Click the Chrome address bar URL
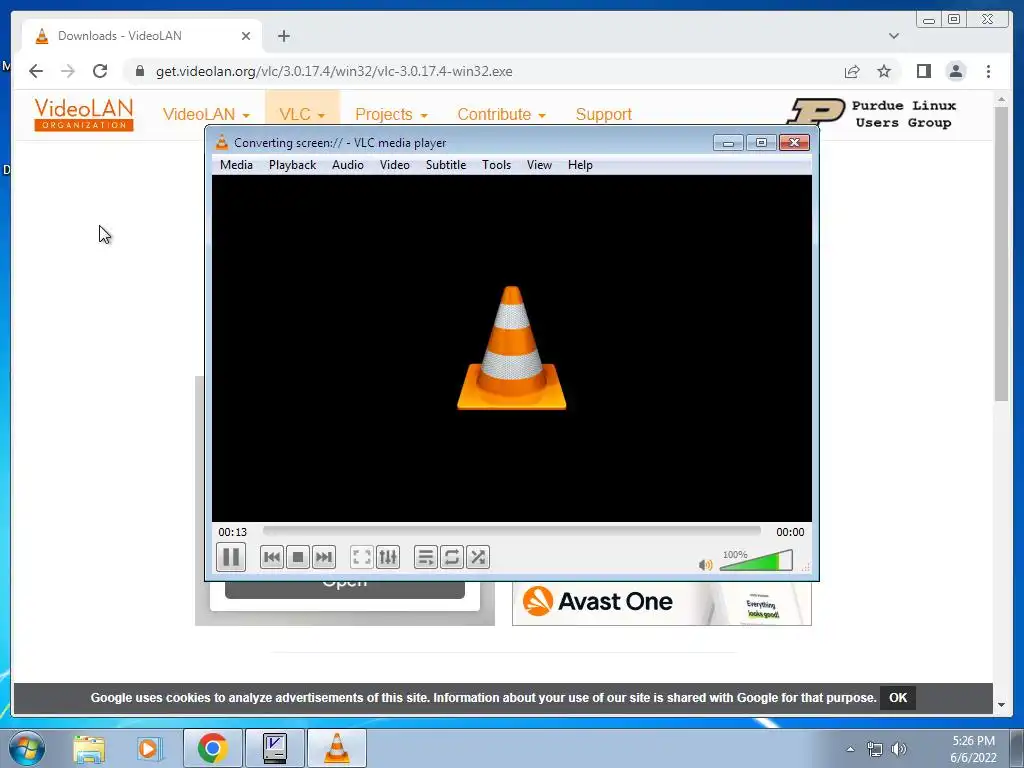 [334, 71]
